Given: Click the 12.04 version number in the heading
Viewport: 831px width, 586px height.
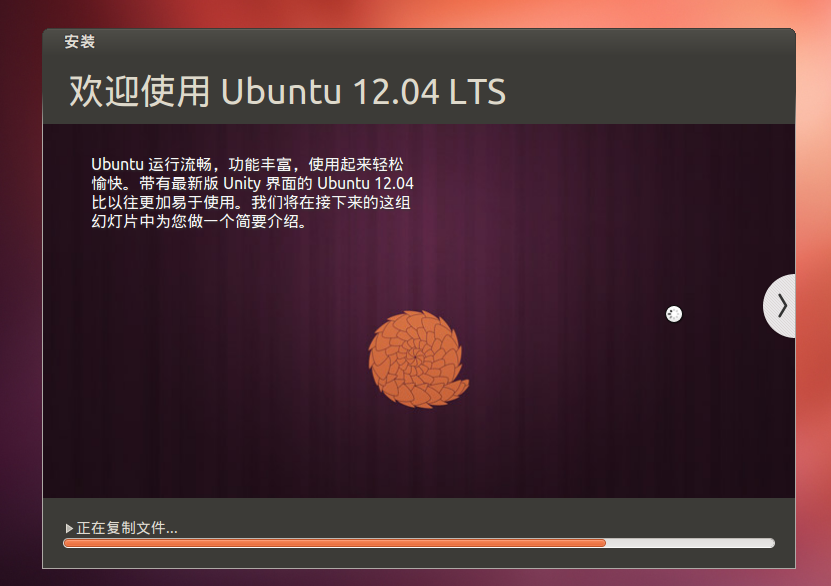Looking at the screenshot, I should click(396, 91).
